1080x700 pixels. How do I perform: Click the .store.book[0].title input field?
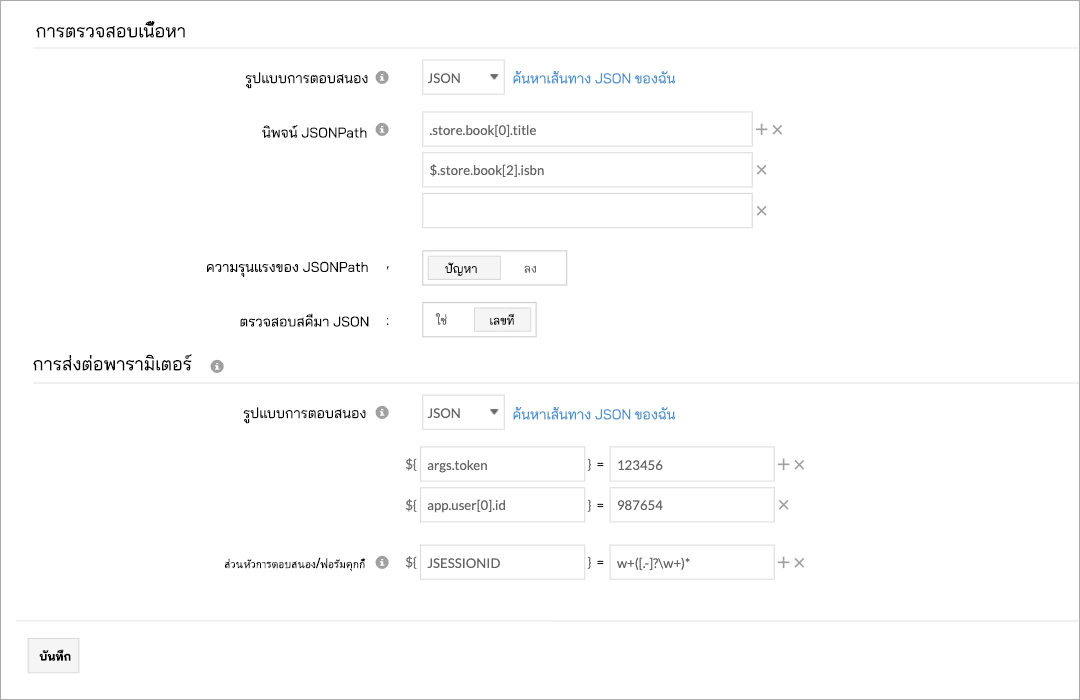(x=587, y=128)
